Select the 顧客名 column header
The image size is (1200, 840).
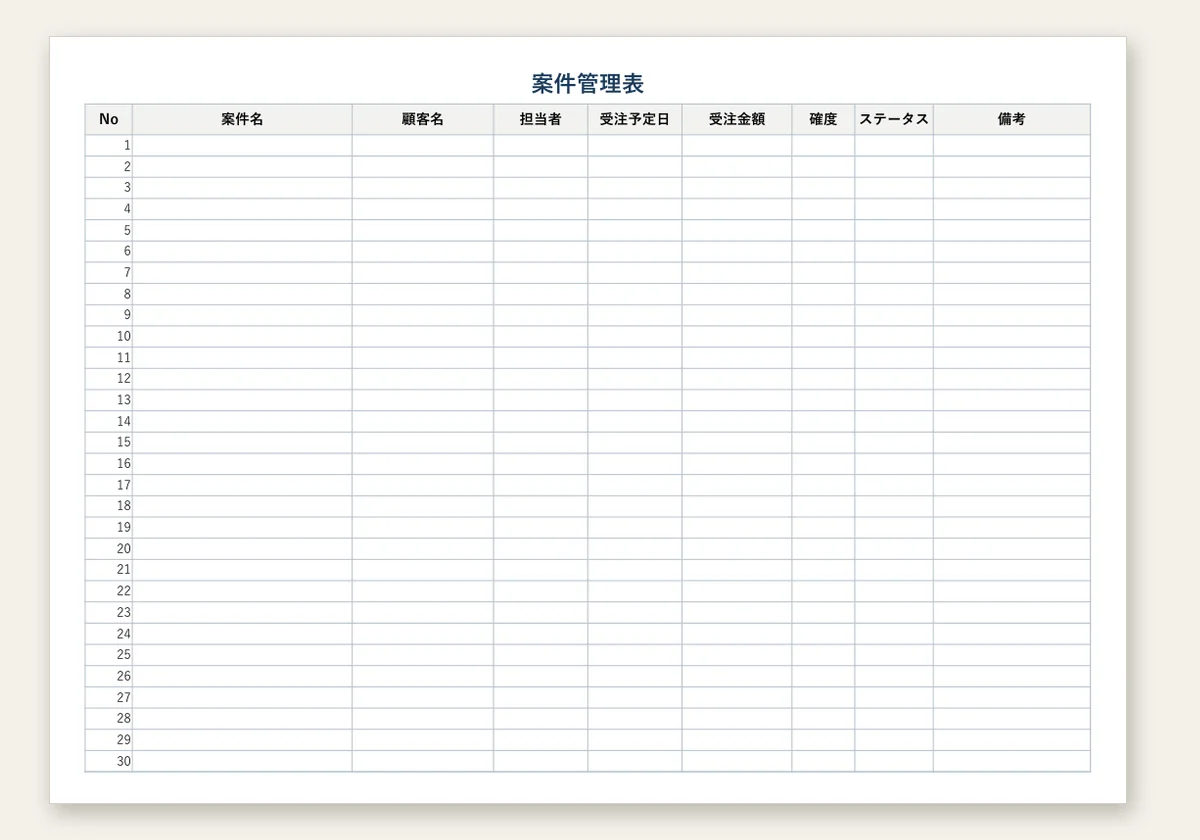(422, 119)
